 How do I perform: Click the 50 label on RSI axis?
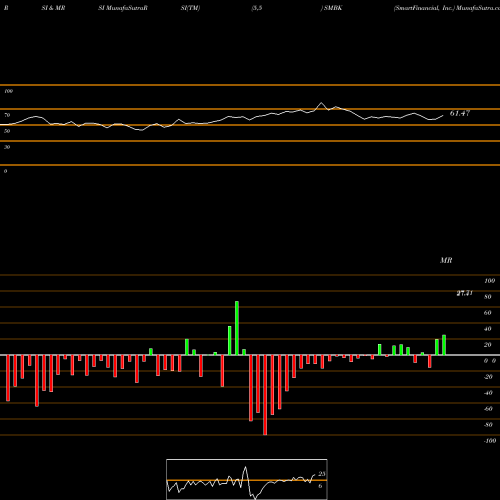(7, 131)
